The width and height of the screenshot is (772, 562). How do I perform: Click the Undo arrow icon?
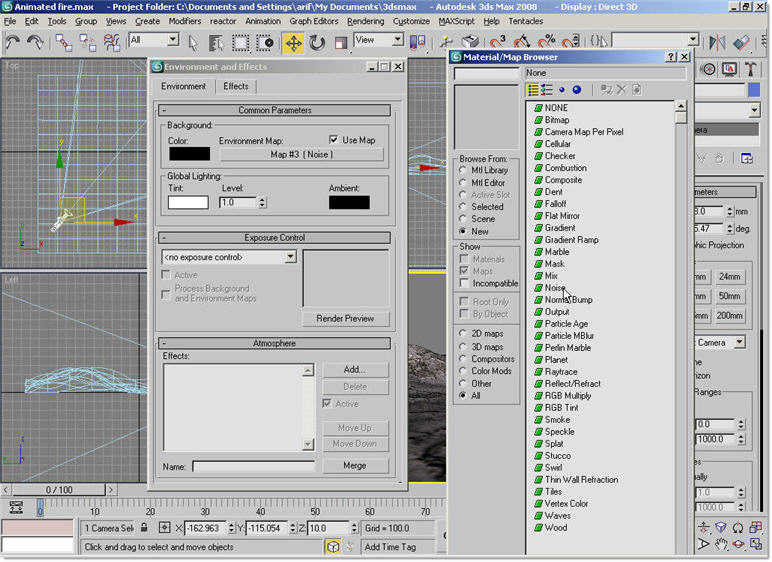coord(13,43)
